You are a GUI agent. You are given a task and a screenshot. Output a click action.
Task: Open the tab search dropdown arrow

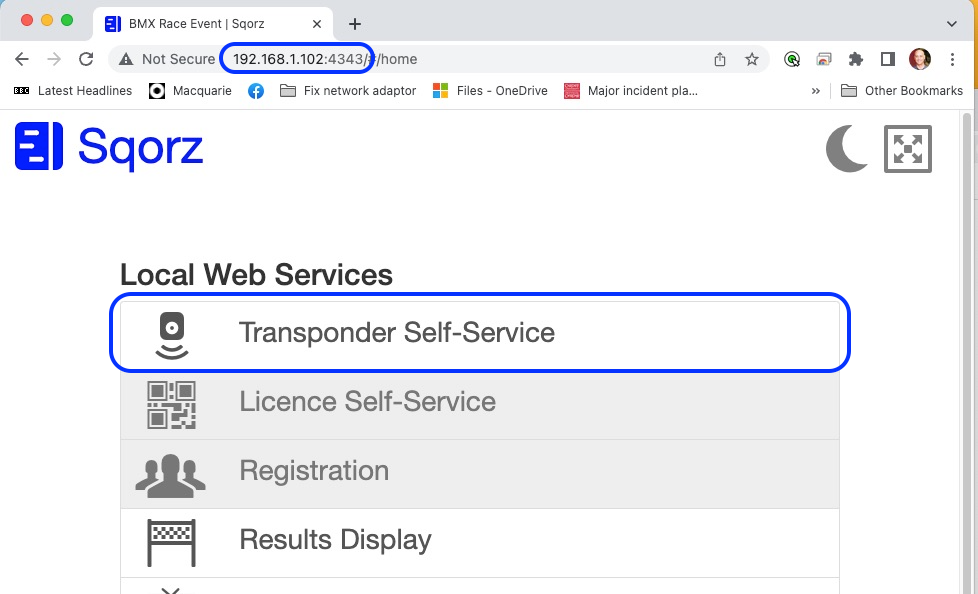coord(951,24)
